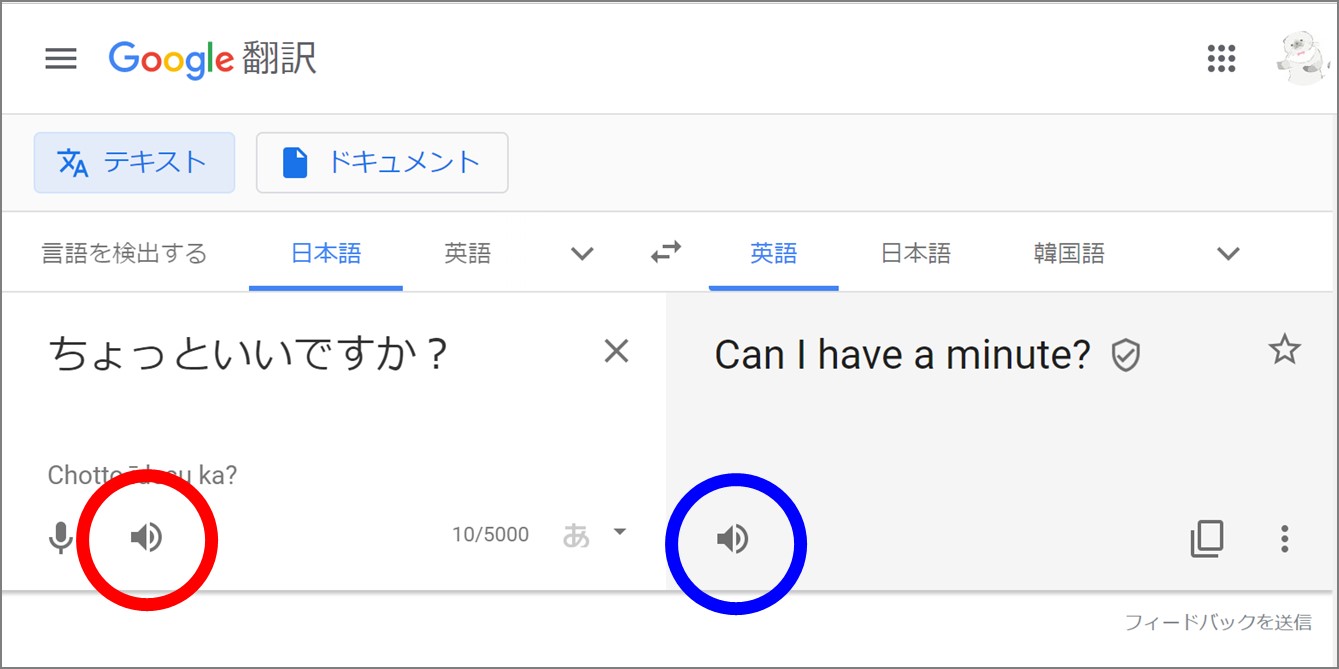Open the Google apps grid
Image resolution: width=1339 pixels, height=669 pixels.
point(1222,59)
